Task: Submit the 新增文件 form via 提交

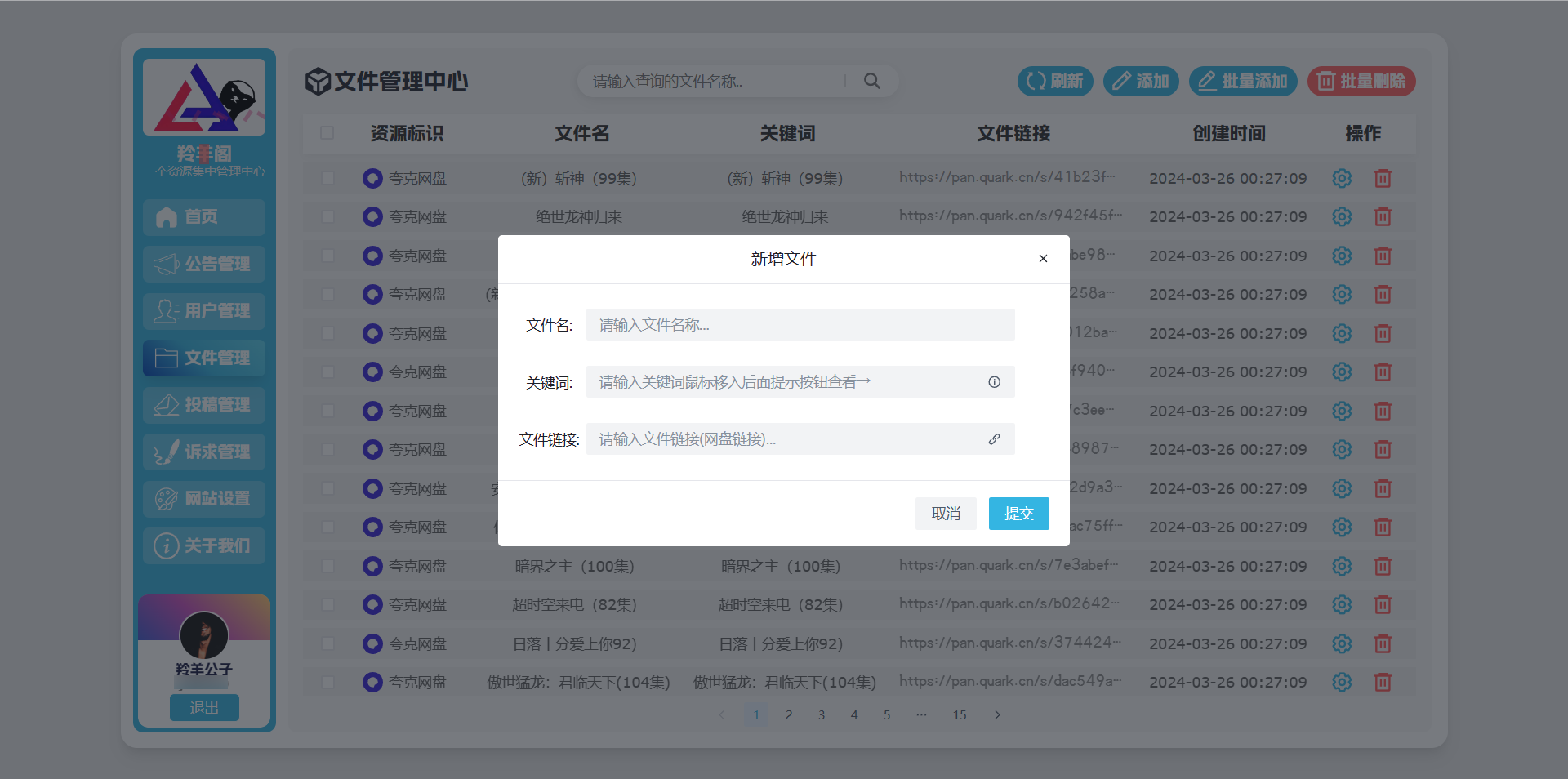Action: (1018, 514)
